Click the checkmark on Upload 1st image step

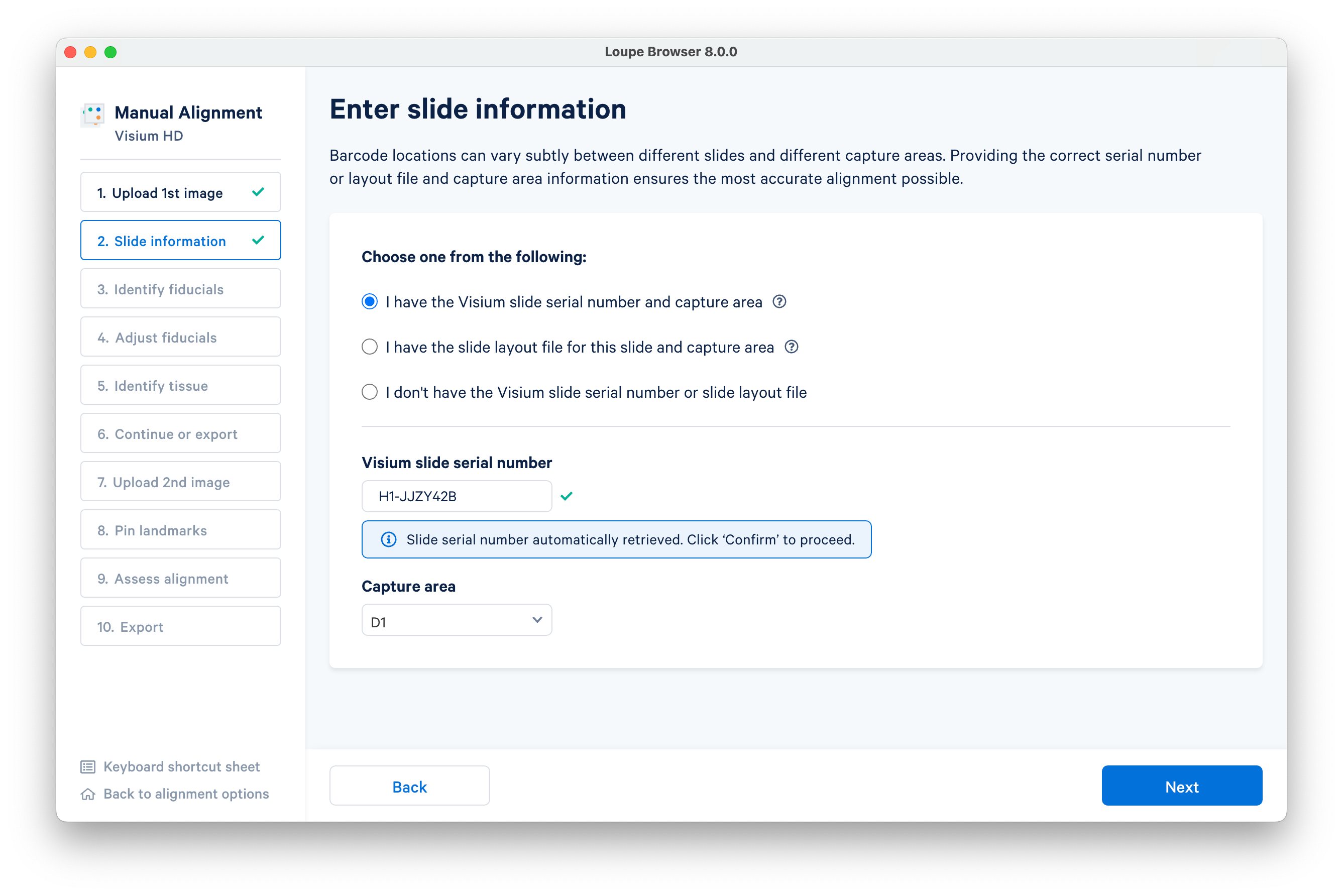tap(258, 192)
